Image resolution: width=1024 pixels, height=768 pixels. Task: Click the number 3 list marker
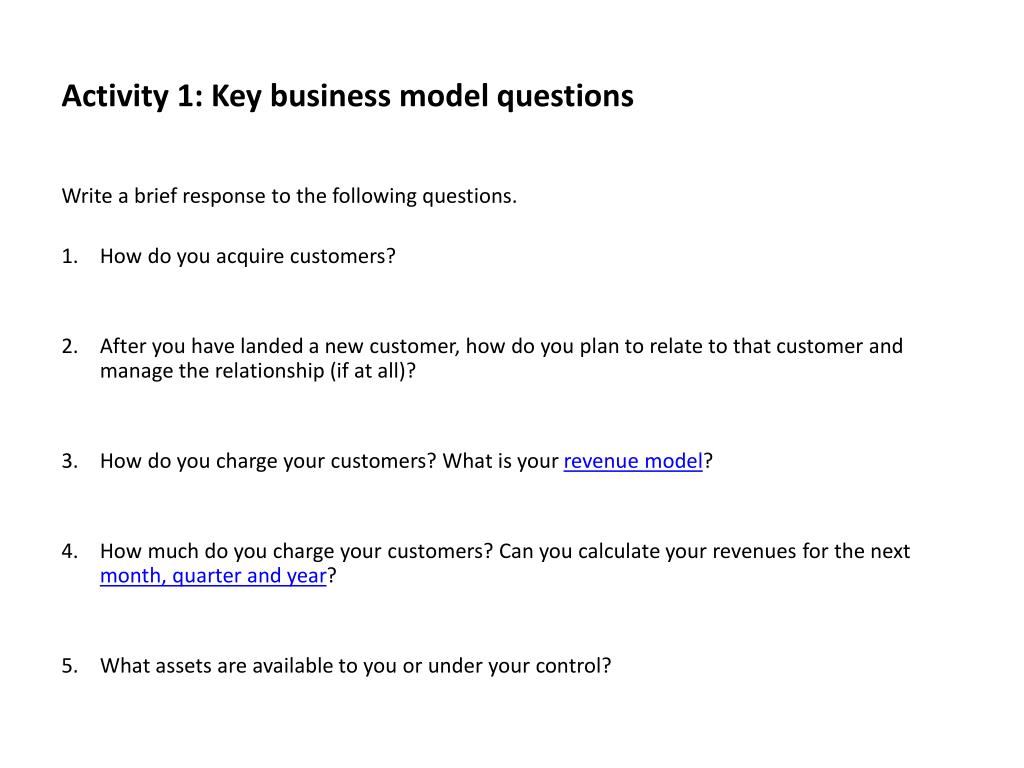[x=70, y=461]
